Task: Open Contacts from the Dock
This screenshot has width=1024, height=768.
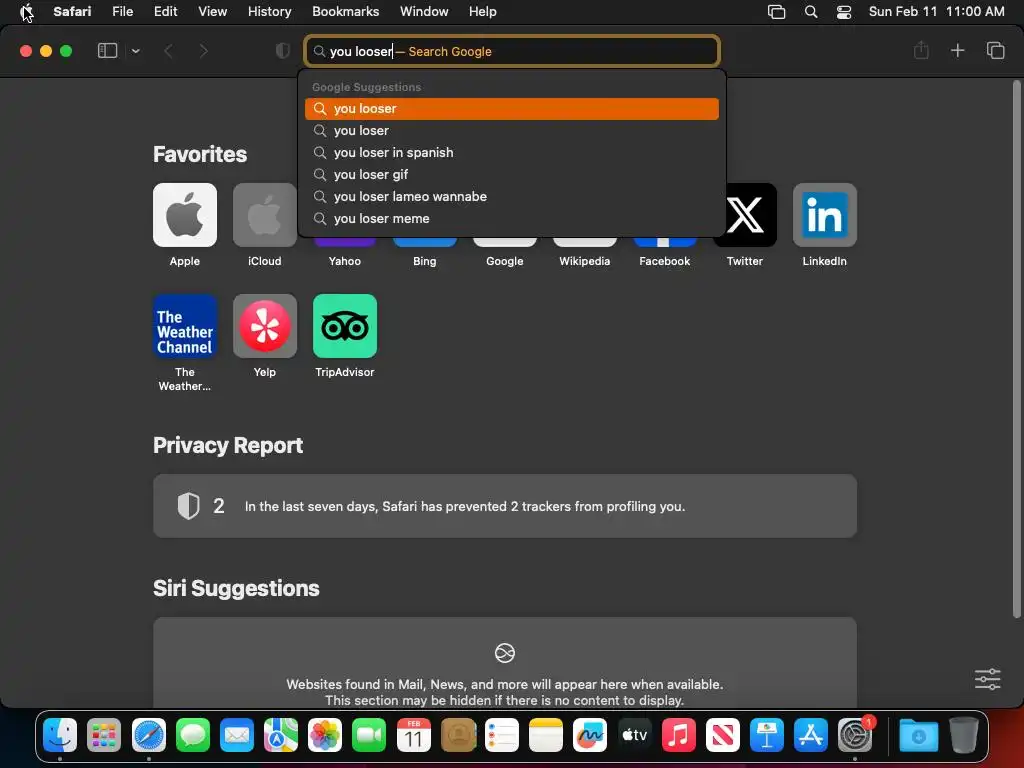Action: pos(458,735)
